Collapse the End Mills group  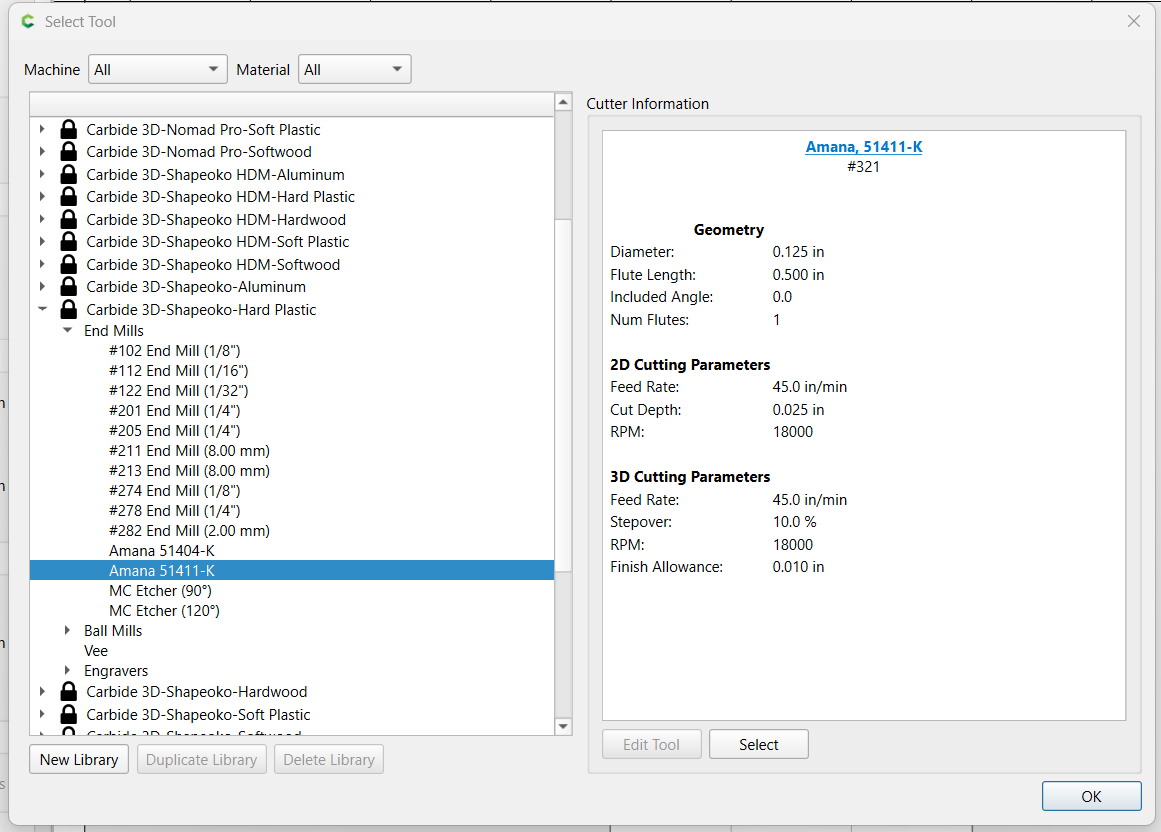coord(67,331)
